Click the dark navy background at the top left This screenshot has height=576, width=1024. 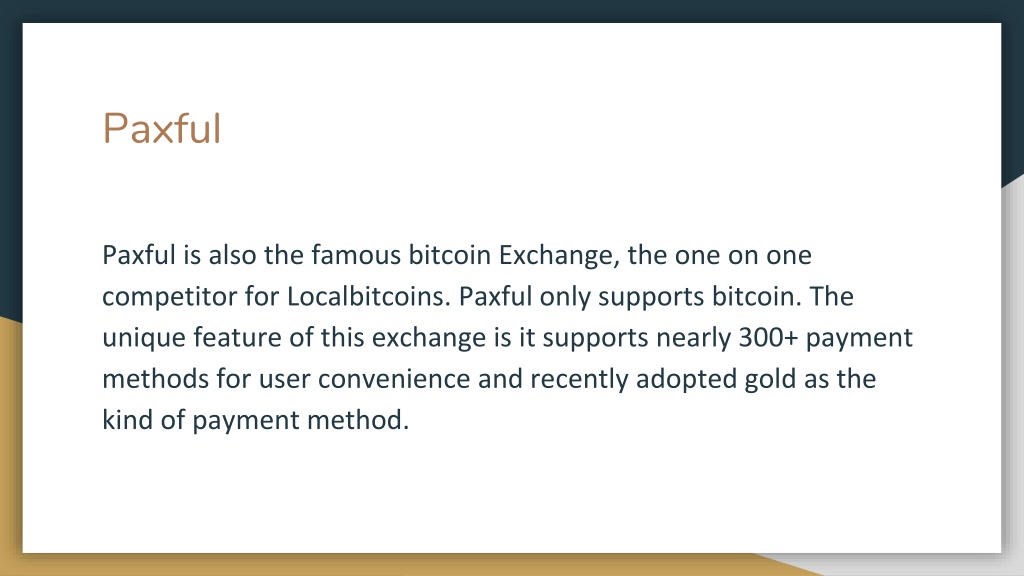[x=10, y=163]
